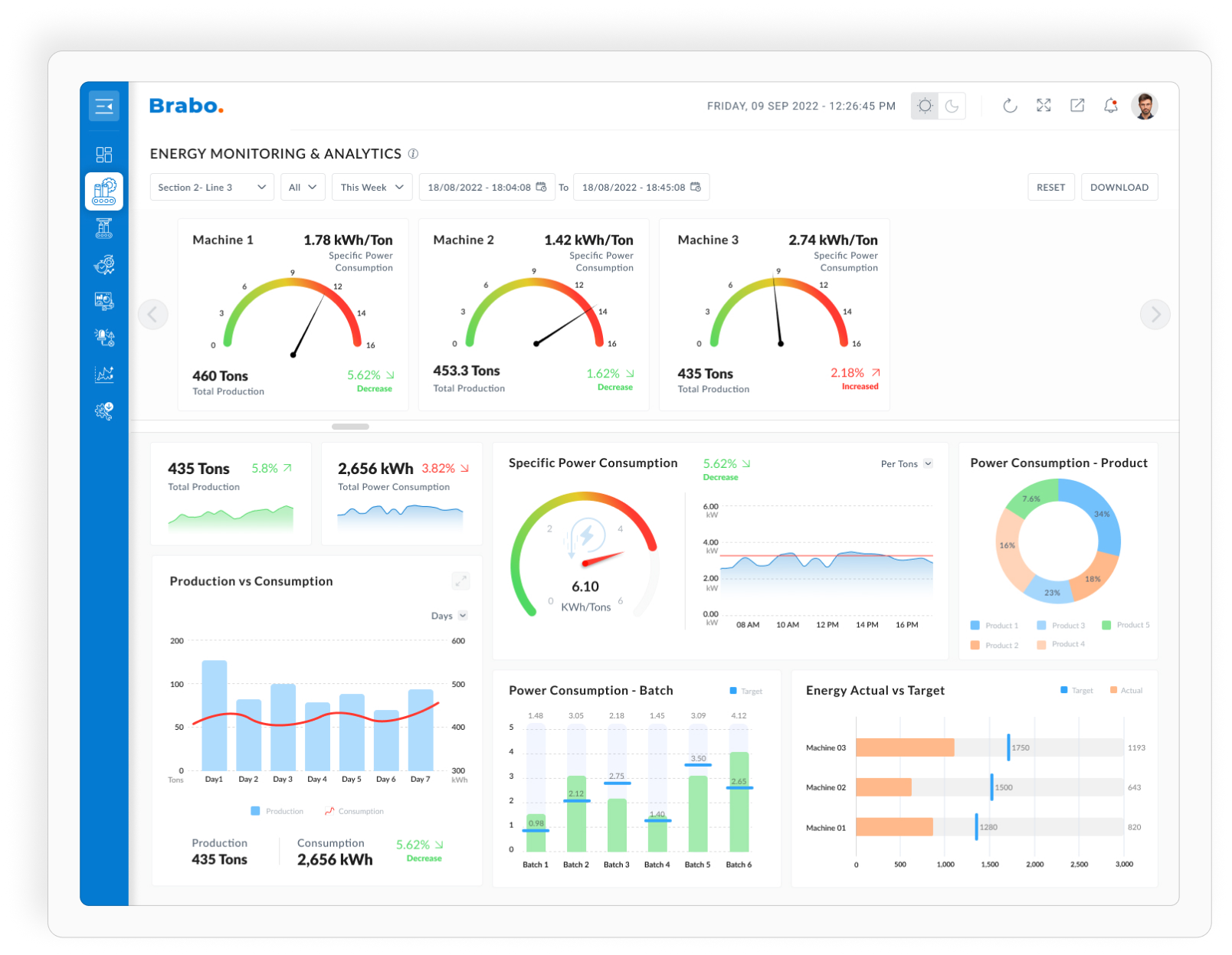Open the alarm alerts sidebar menu item

[104, 338]
